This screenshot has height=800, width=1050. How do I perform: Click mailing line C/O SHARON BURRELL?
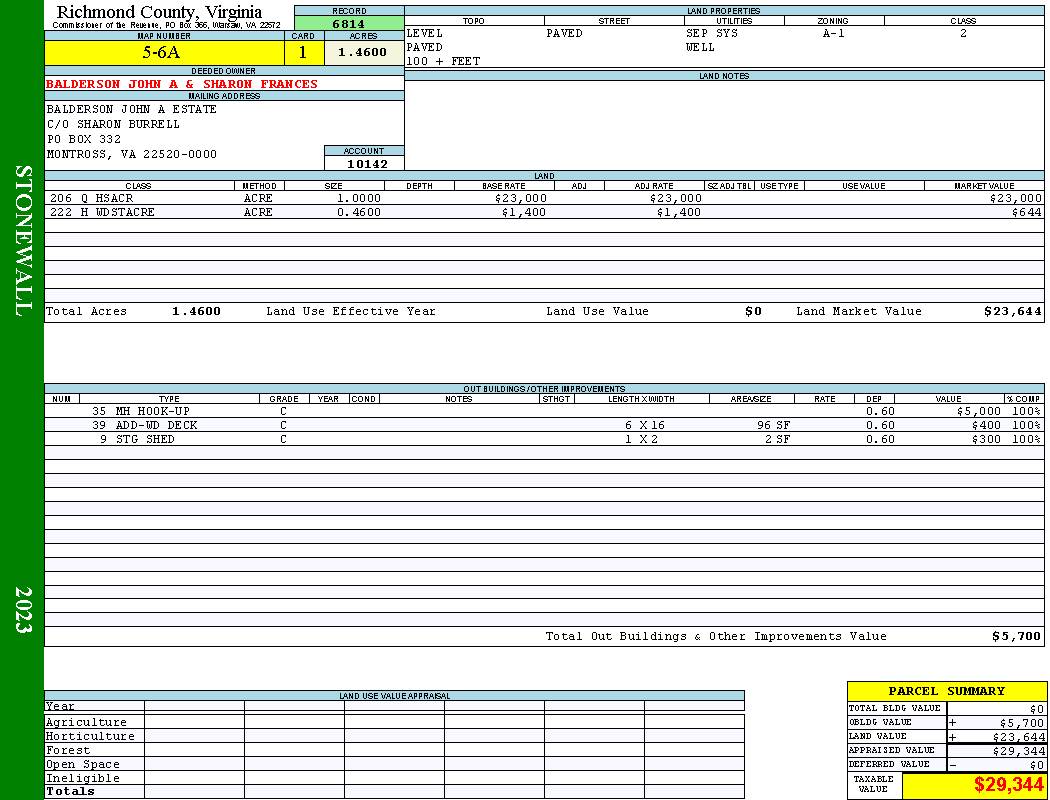(x=113, y=124)
